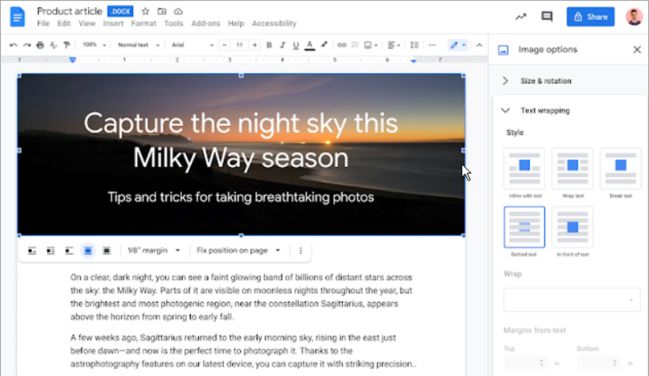Viewport: 649px width, 376px height.
Task: Set behind text on image toolbar
Action: [88, 251]
